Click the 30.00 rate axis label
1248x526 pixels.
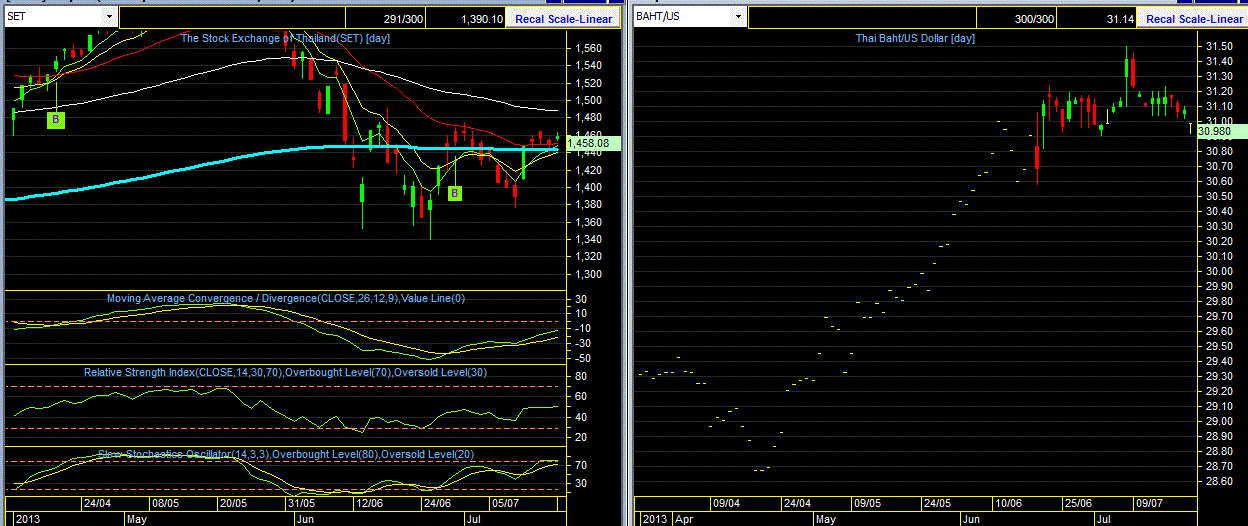point(1218,271)
